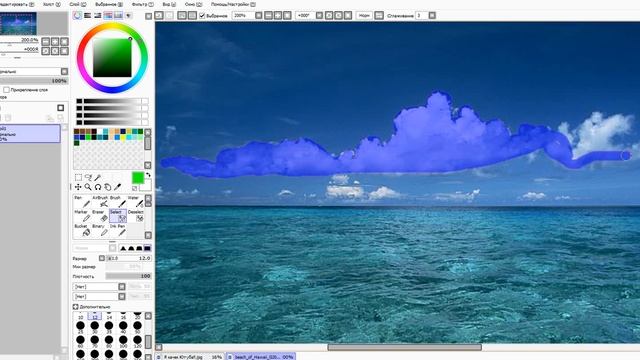Click the white background color swatch

[146, 185]
